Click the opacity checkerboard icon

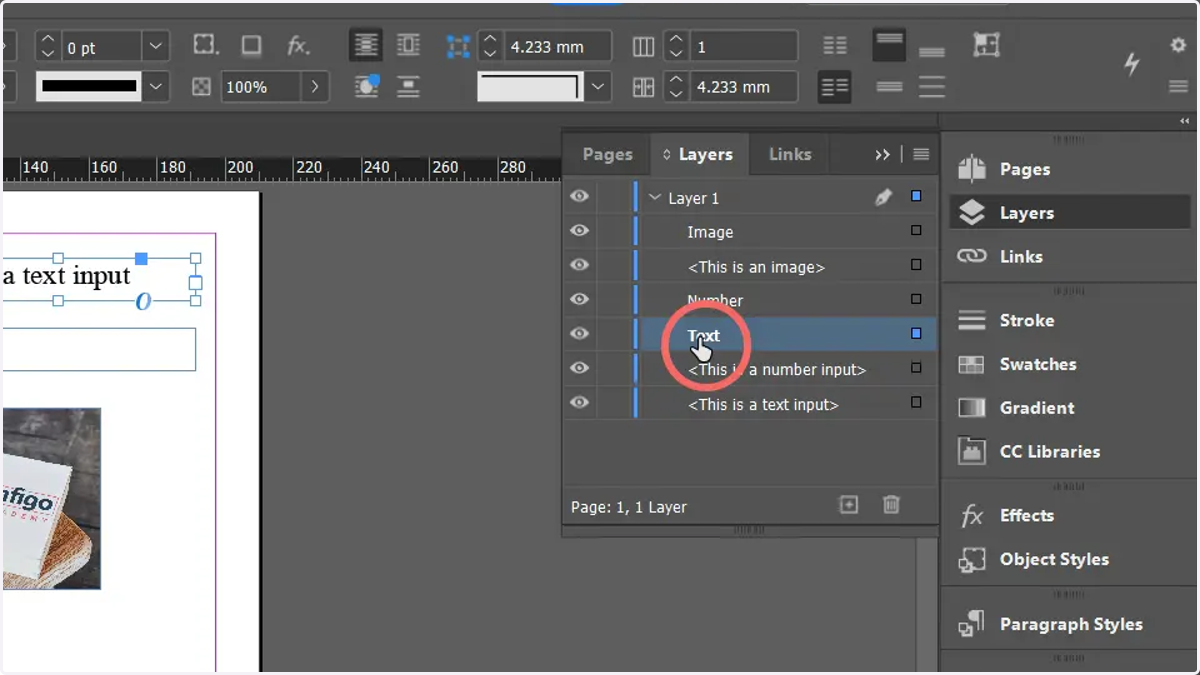coord(201,87)
